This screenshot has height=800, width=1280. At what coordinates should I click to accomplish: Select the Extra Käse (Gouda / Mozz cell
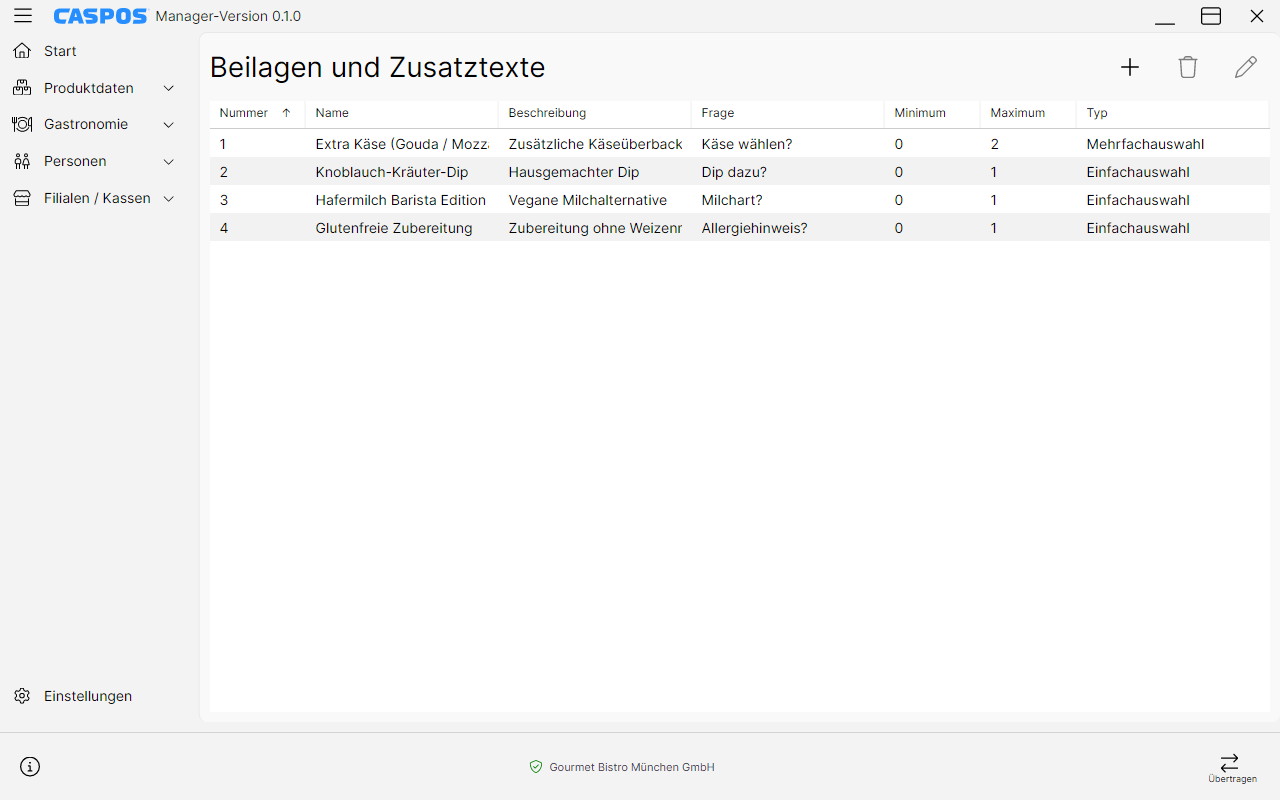pyautogui.click(x=402, y=144)
